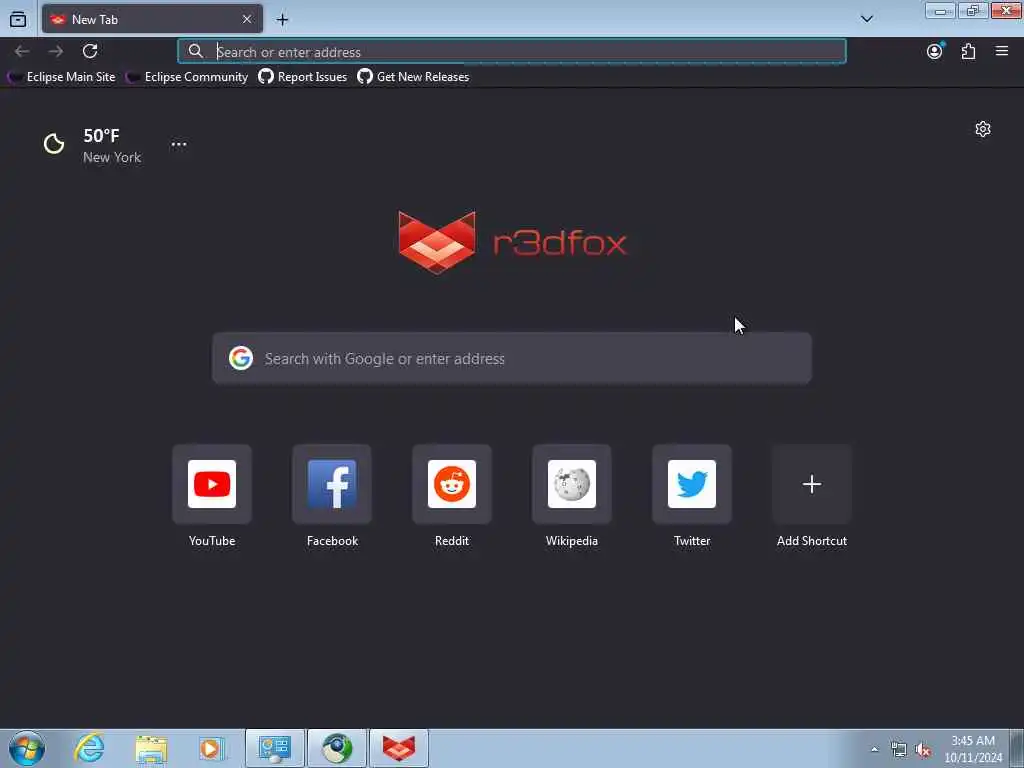The height and width of the screenshot is (768, 1024).
Task: Open the Facebook shortcut tile
Action: [x=332, y=484]
